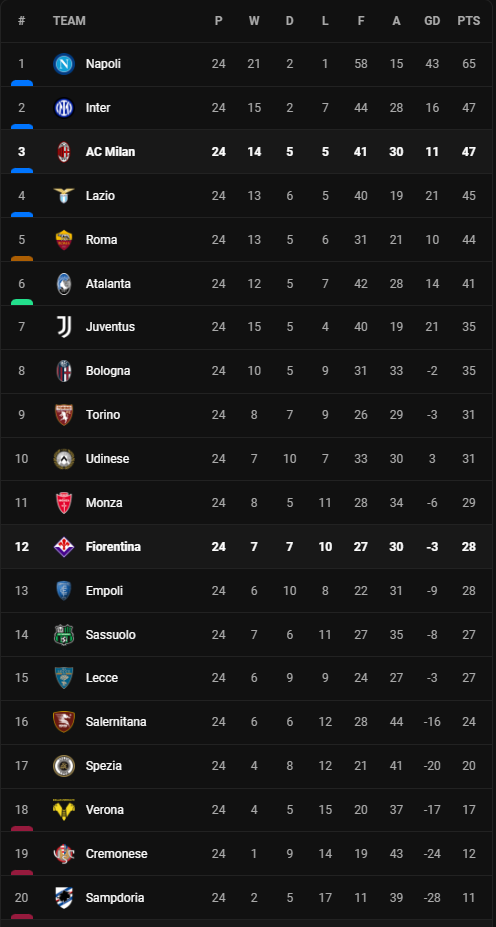The width and height of the screenshot is (496, 927).
Task: Click the Napoli club crest
Action: tap(64, 64)
